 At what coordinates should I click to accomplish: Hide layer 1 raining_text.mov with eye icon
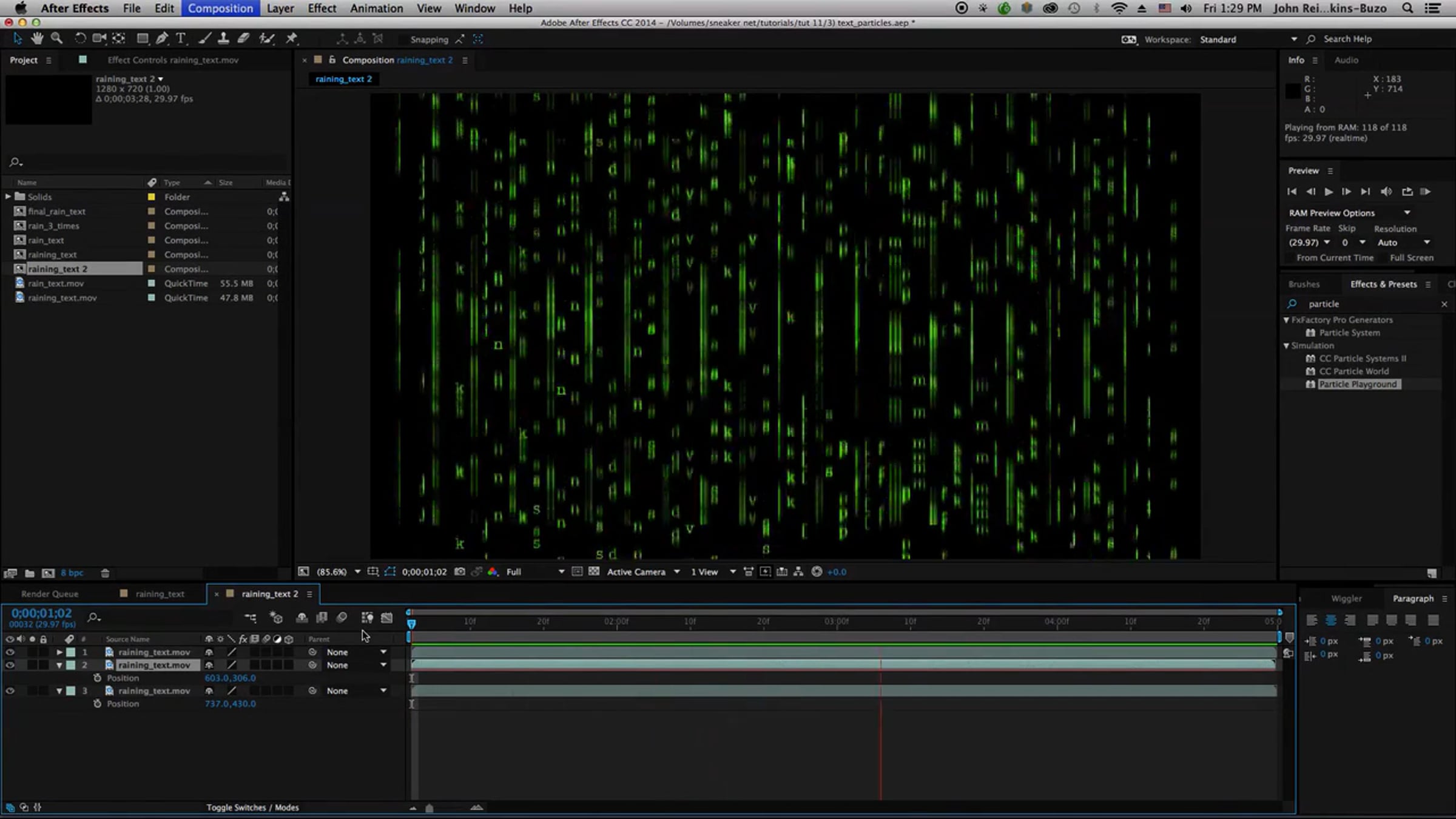click(x=10, y=652)
